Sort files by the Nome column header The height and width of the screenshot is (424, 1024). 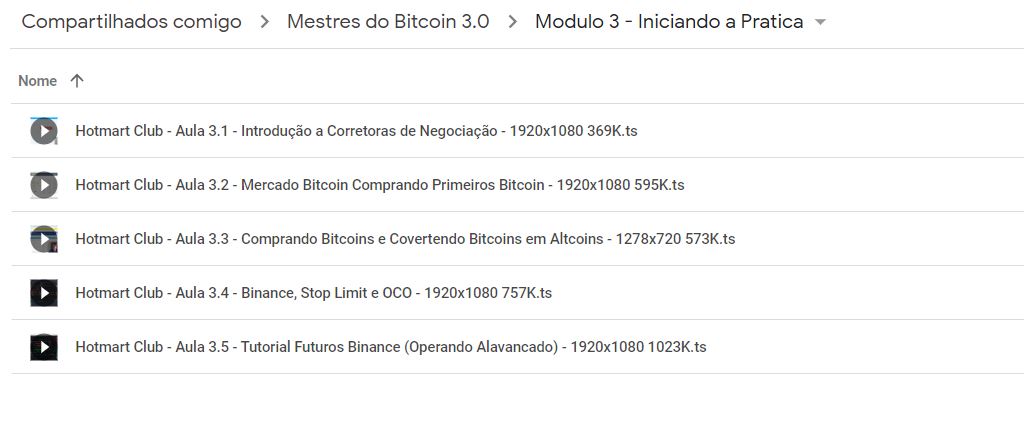coord(37,81)
